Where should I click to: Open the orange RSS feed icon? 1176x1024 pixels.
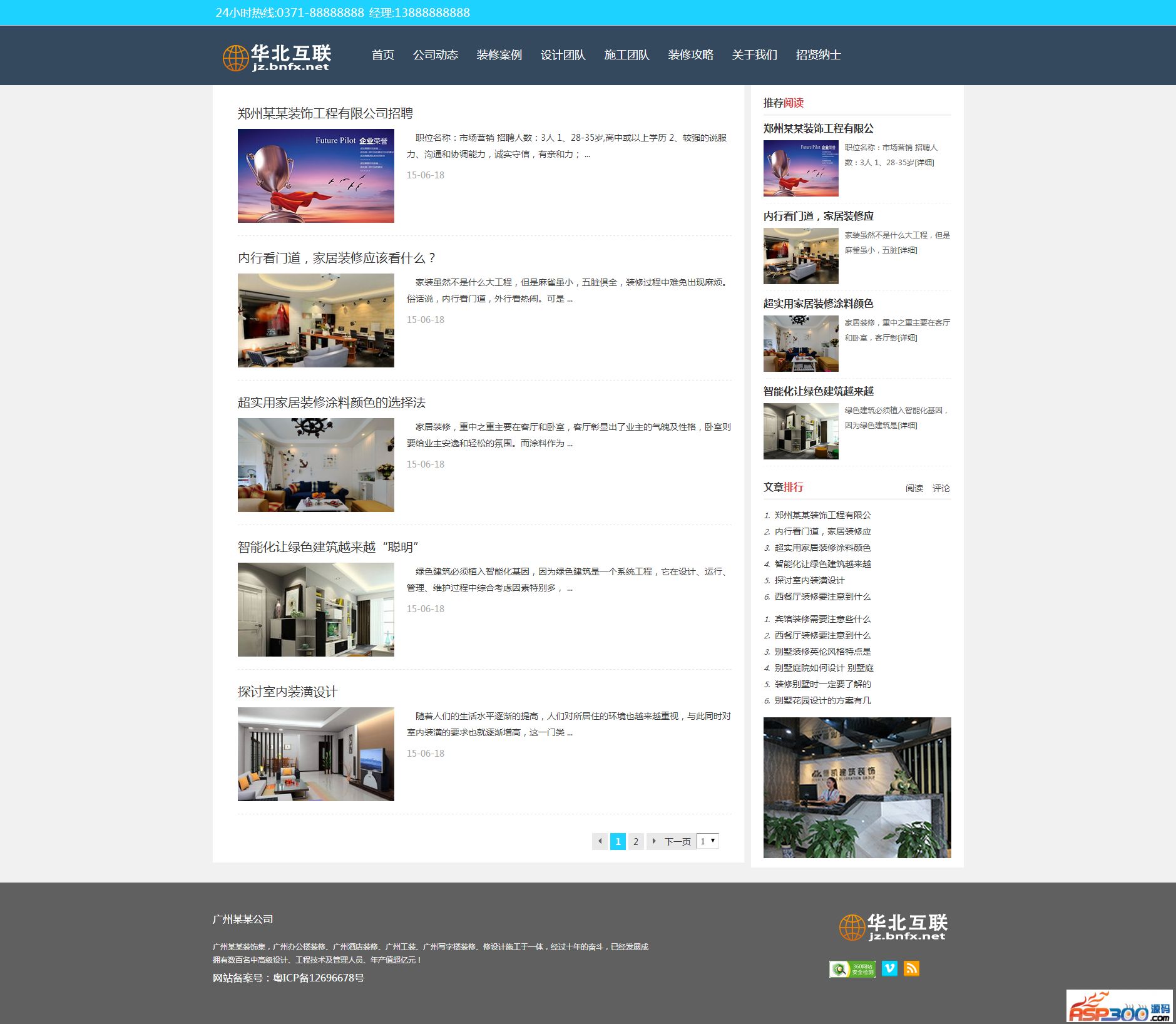(x=911, y=968)
